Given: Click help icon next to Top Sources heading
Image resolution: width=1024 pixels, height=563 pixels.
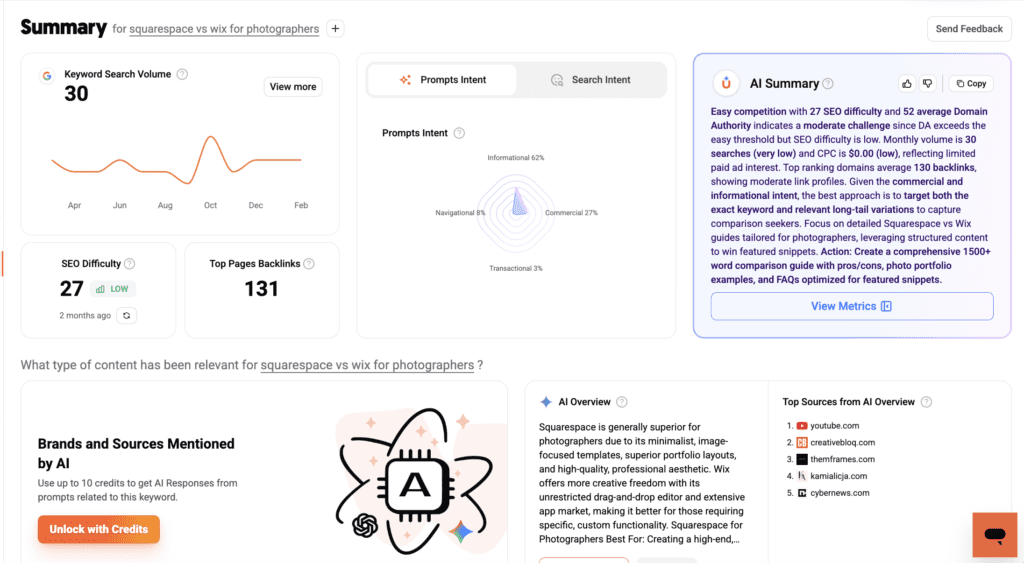Looking at the screenshot, I should point(926,402).
